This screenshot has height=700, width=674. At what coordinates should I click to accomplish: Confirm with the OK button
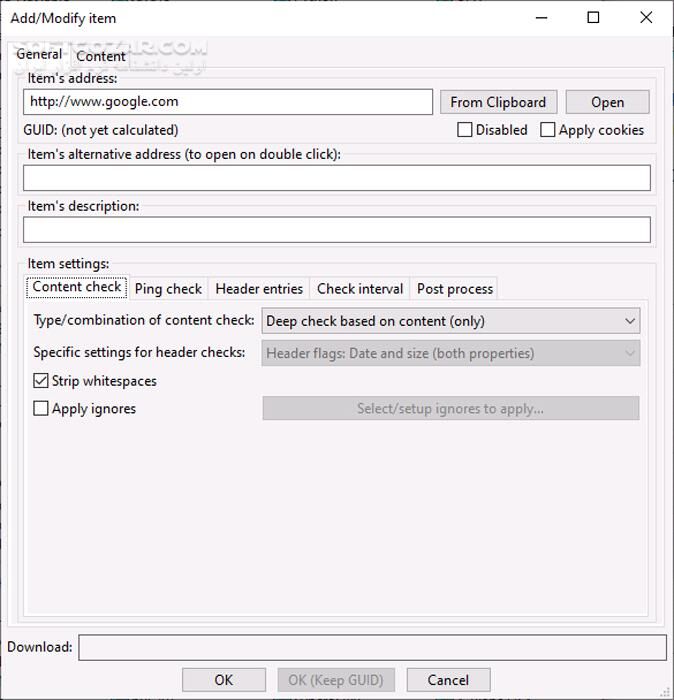click(x=224, y=680)
